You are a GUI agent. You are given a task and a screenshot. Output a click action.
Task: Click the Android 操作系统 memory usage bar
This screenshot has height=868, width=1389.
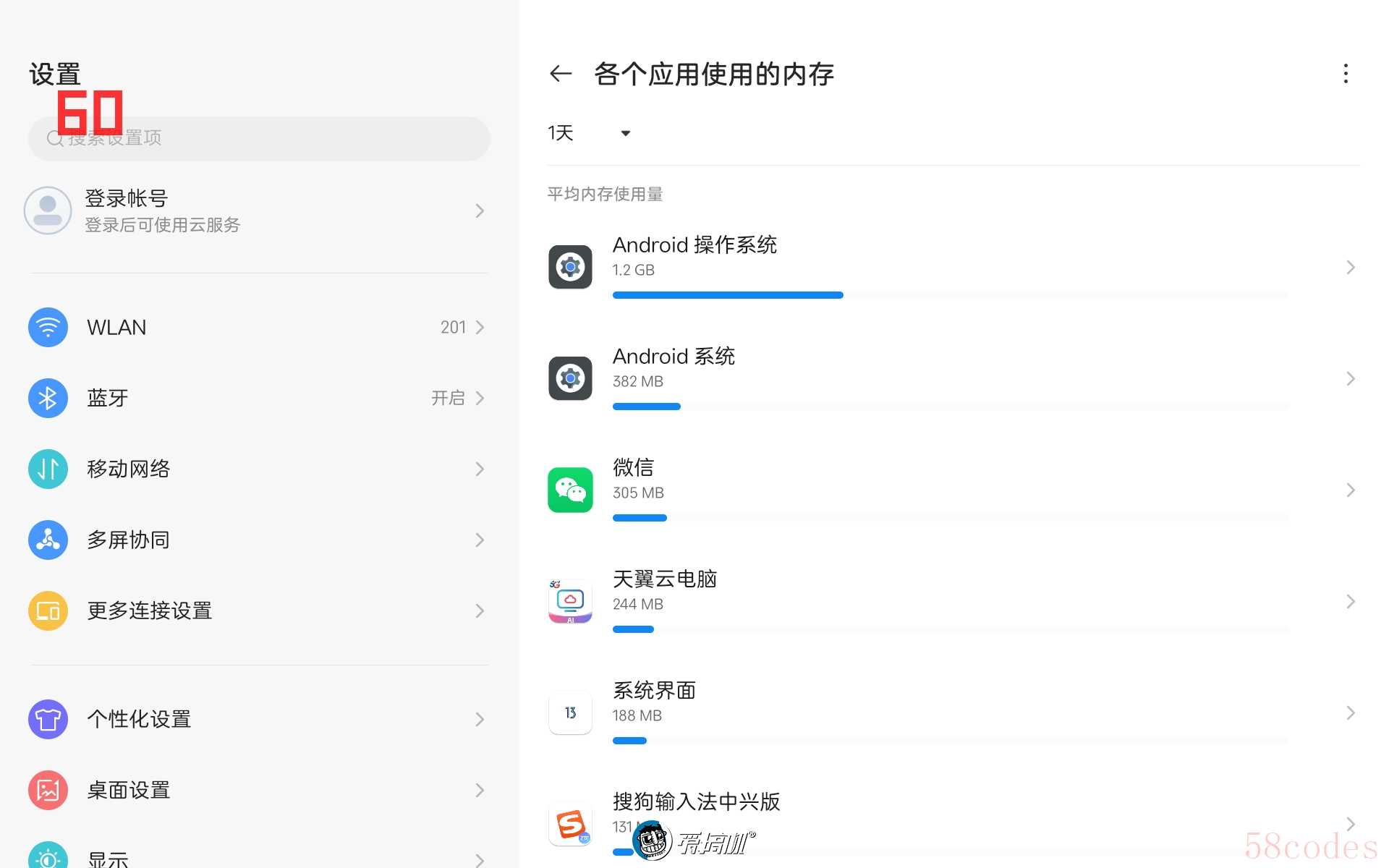point(727,295)
